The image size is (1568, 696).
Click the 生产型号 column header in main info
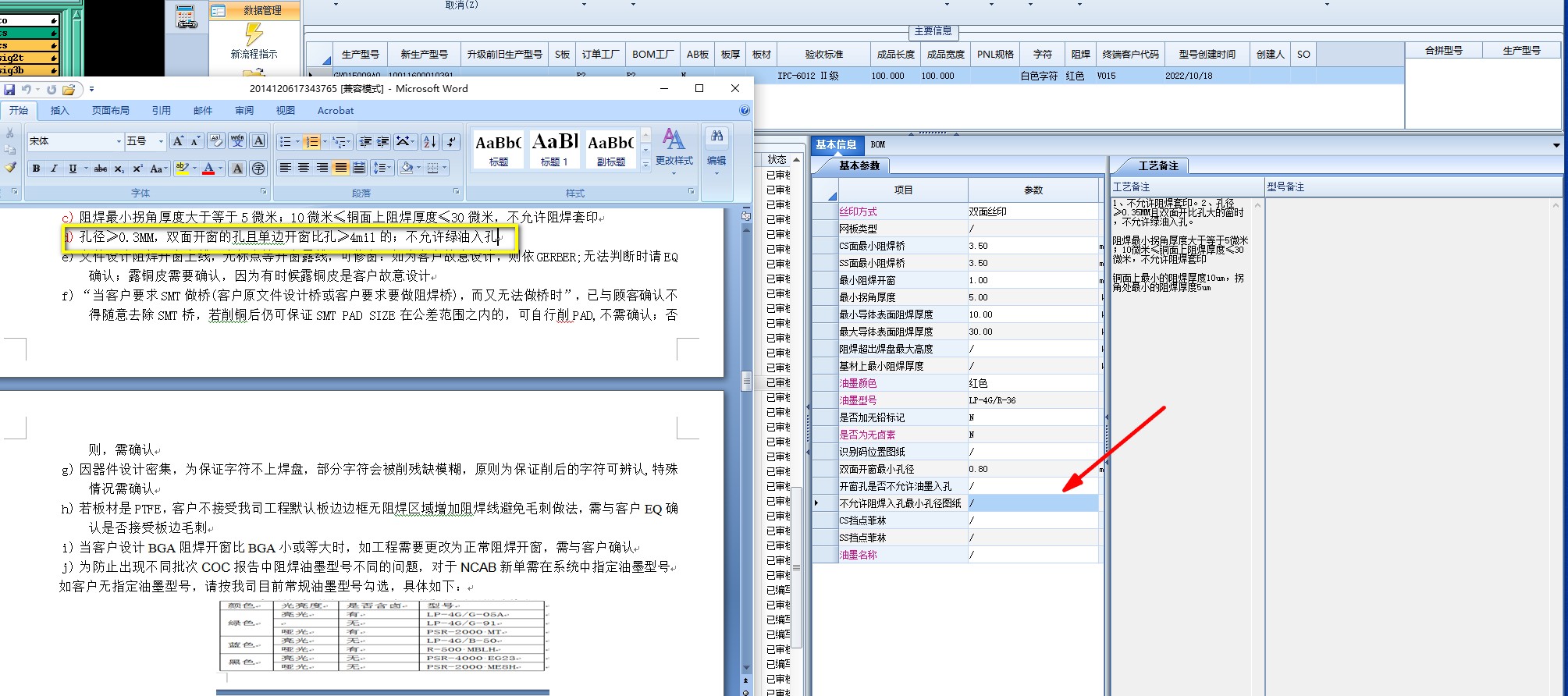[x=361, y=55]
